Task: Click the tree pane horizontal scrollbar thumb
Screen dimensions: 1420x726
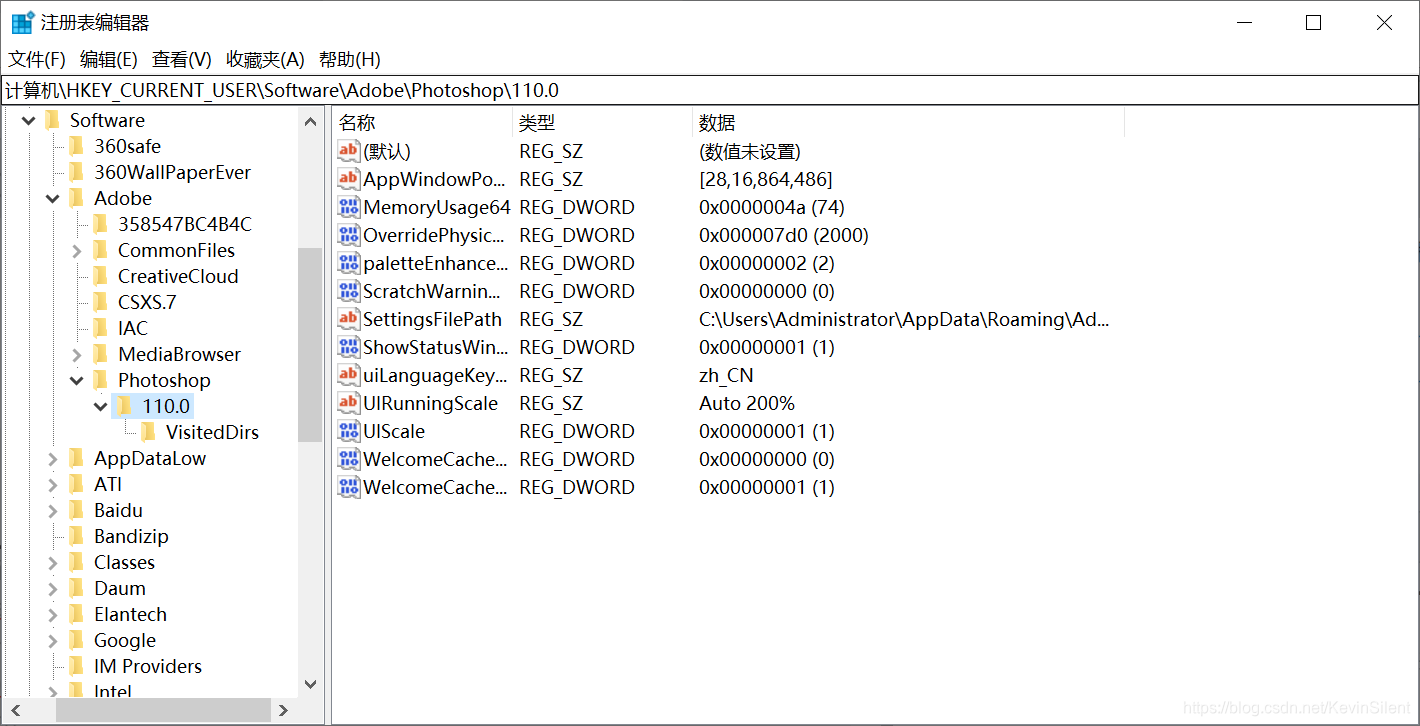Action: point(163,710)
